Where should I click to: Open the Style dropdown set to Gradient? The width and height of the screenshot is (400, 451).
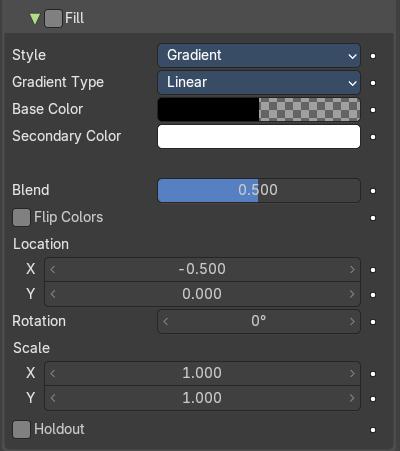tap(259, 55)
